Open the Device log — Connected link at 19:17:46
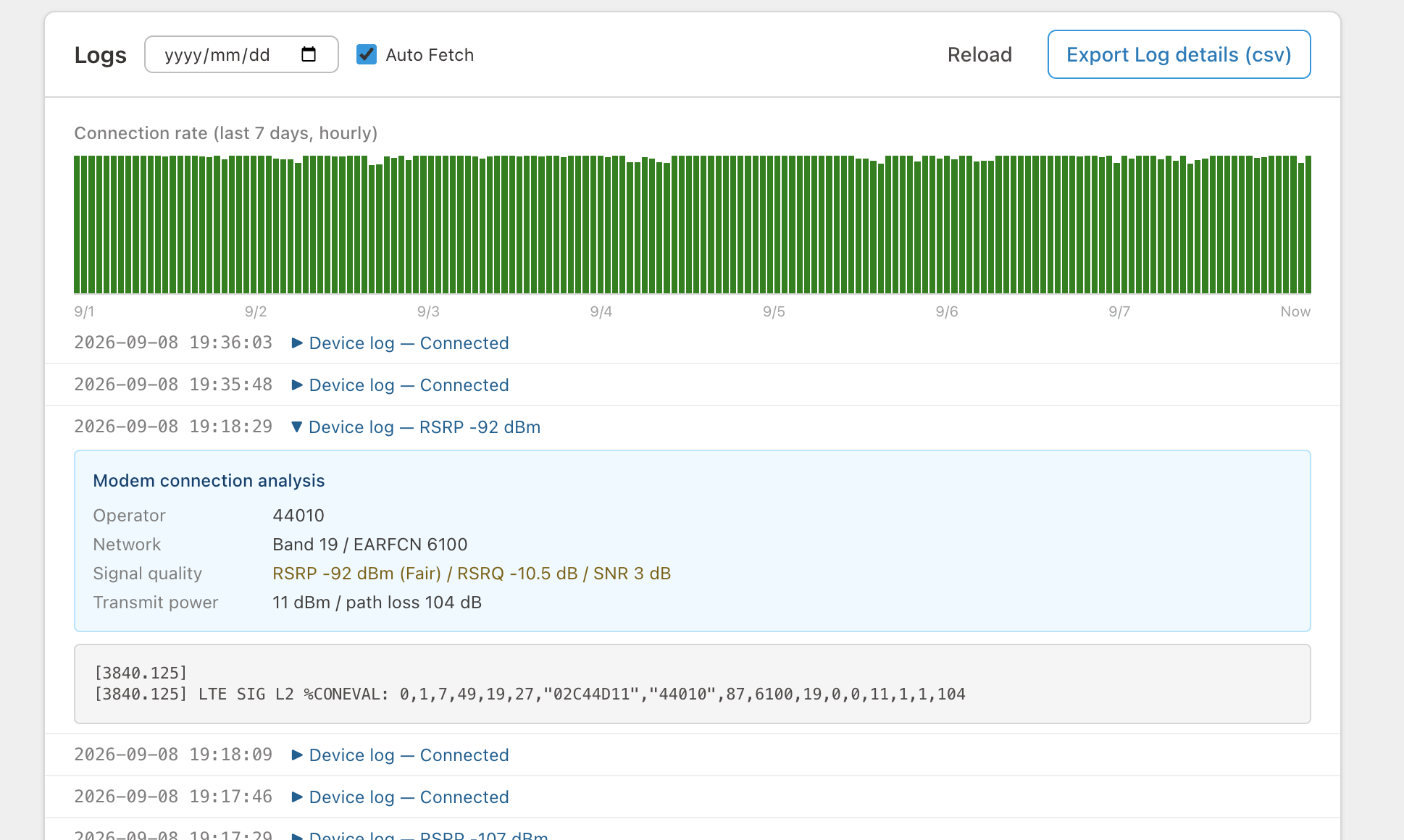Viewport: 1404px width, 840px height. (x=409, y=797)
